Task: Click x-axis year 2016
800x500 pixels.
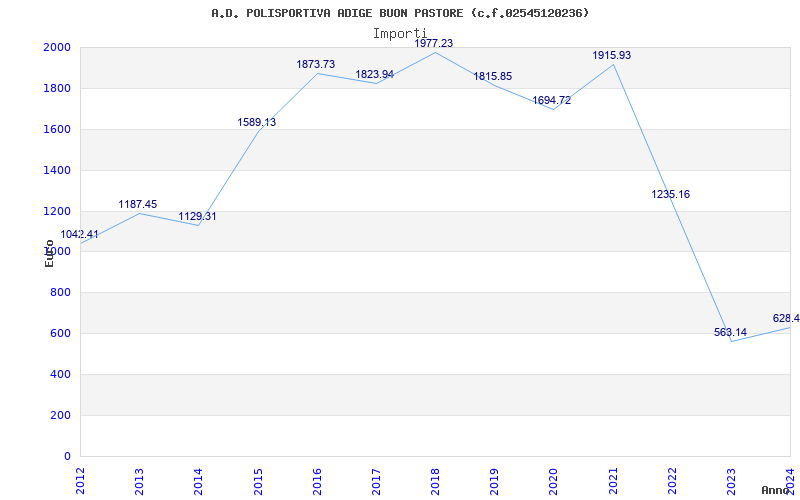Action: (x=317, y=481)
